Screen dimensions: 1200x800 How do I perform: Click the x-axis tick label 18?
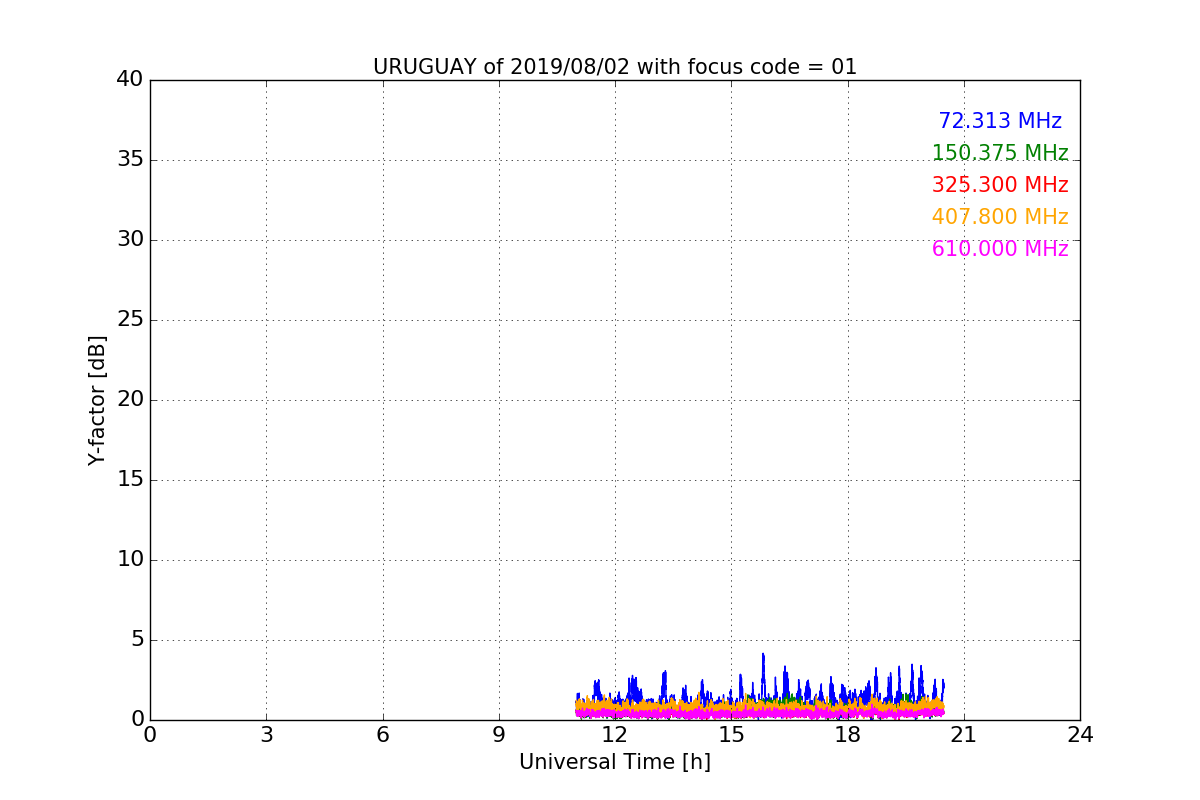(848, 735)
